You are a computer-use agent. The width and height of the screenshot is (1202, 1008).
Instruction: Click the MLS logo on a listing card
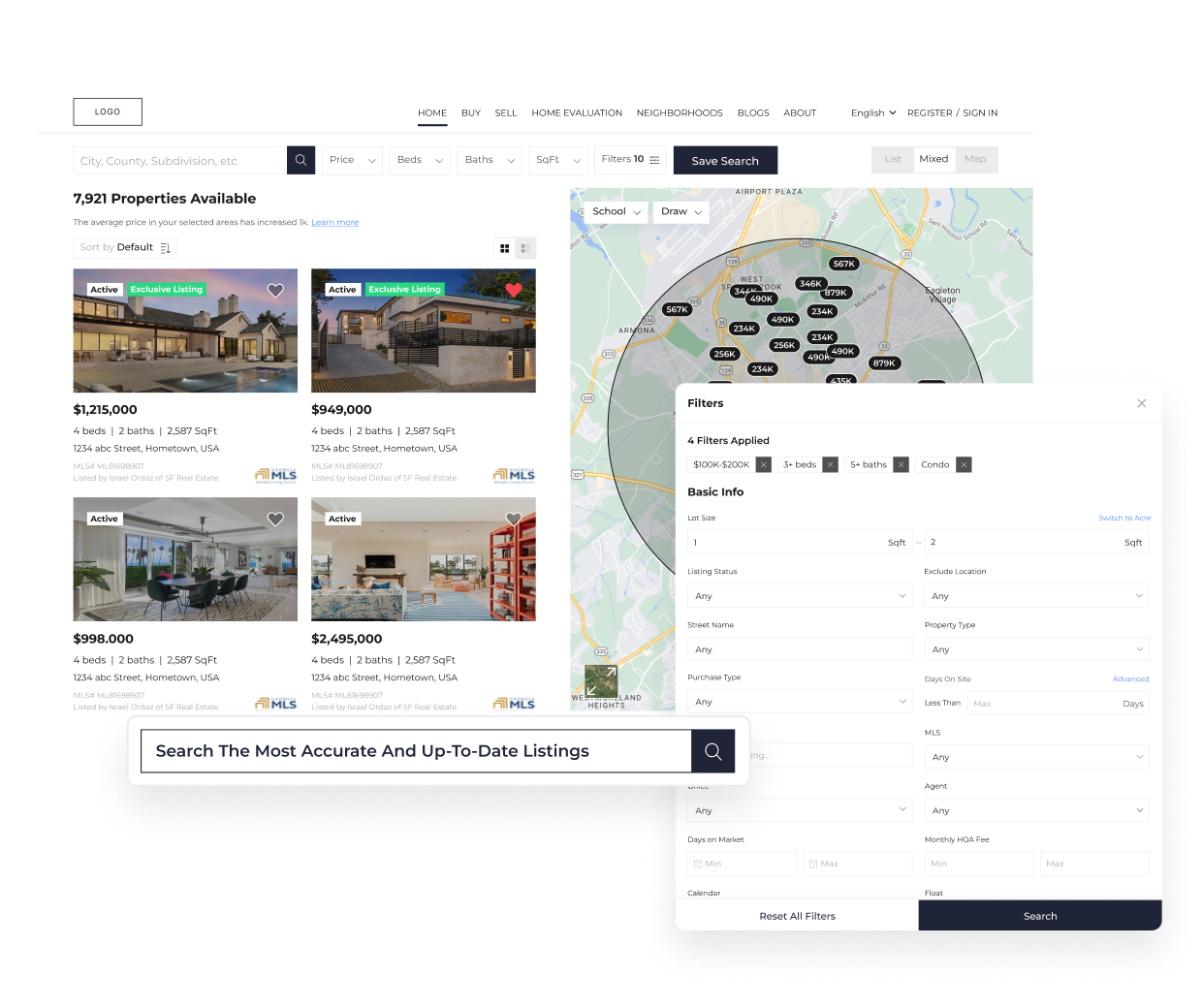[275, 475]
